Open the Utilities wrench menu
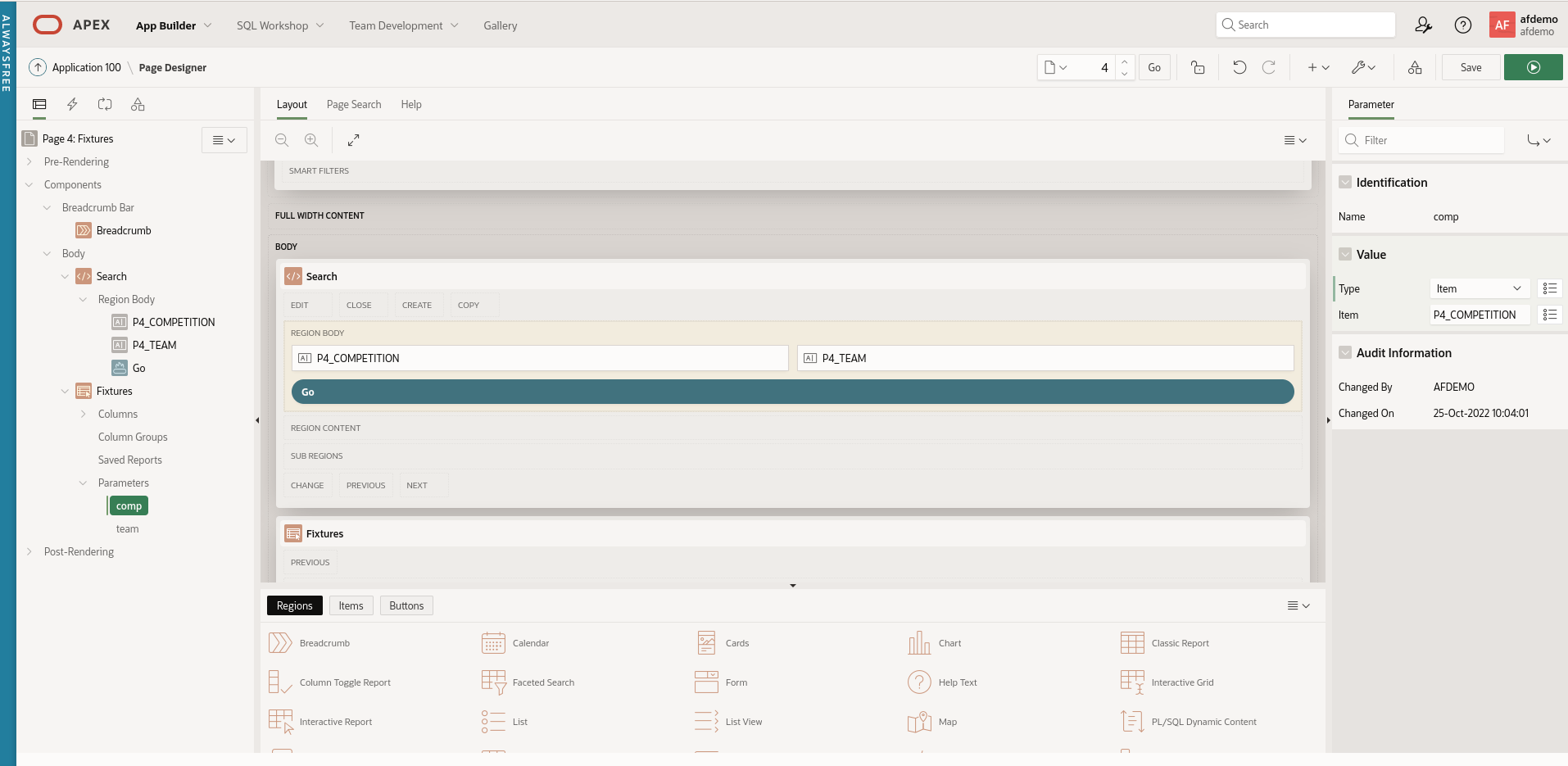This screenshot has width=1568, height=766. pos(1364,67)
